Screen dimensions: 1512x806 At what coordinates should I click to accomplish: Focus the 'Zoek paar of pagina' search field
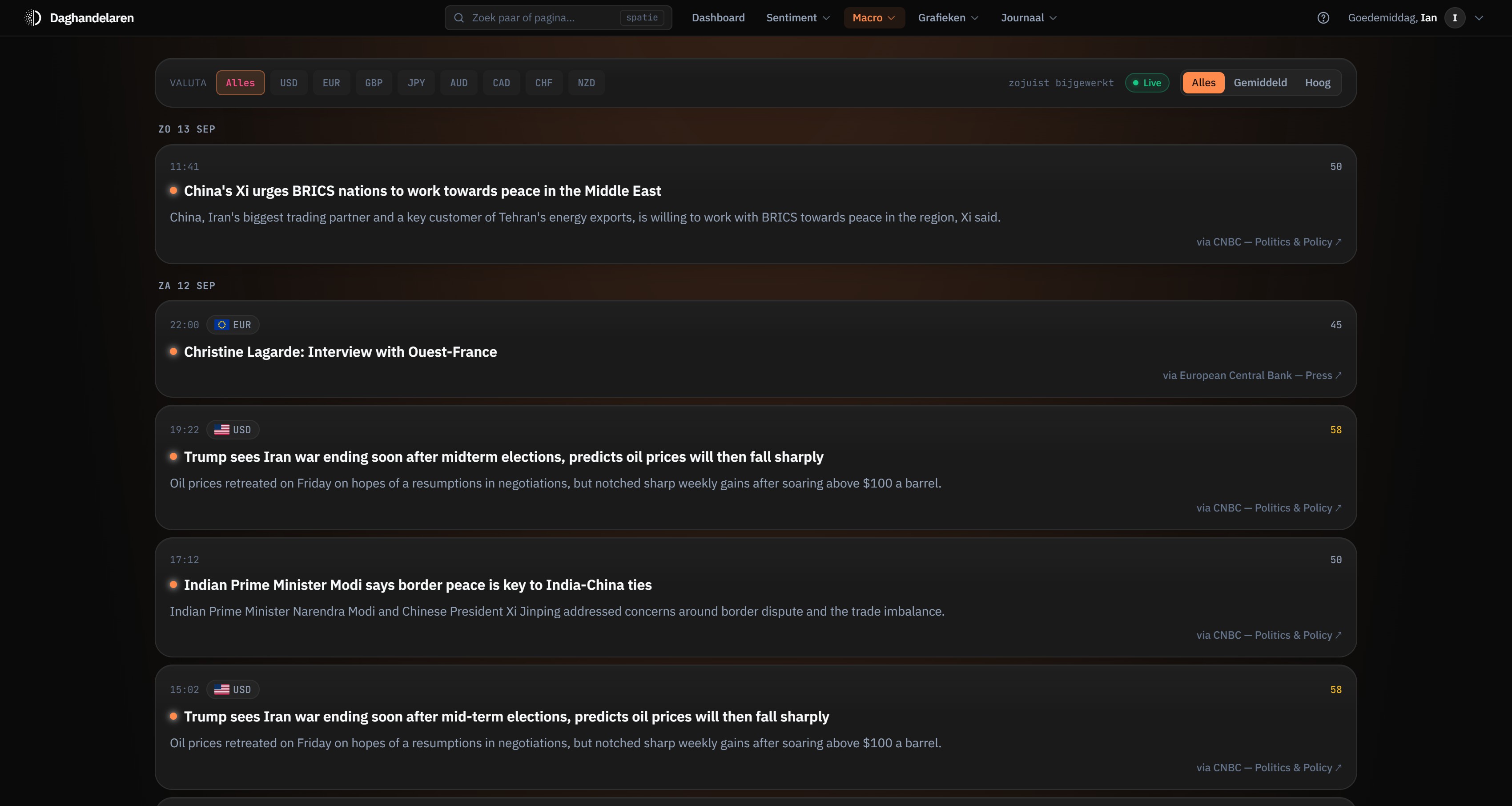click(558, 18)
